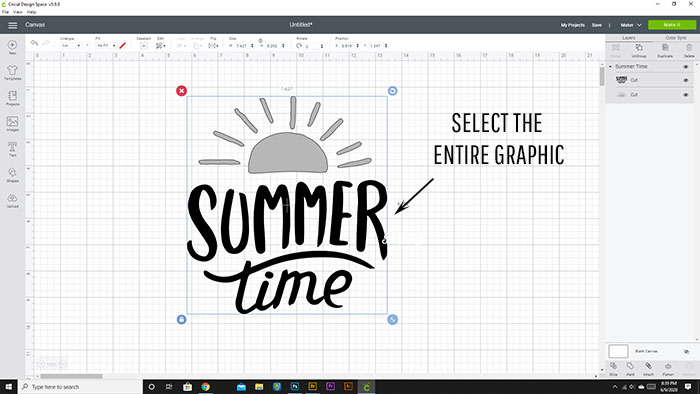Click the taskbar search box
The height and width of the screenshot is (394, 700).
point(80,386)
